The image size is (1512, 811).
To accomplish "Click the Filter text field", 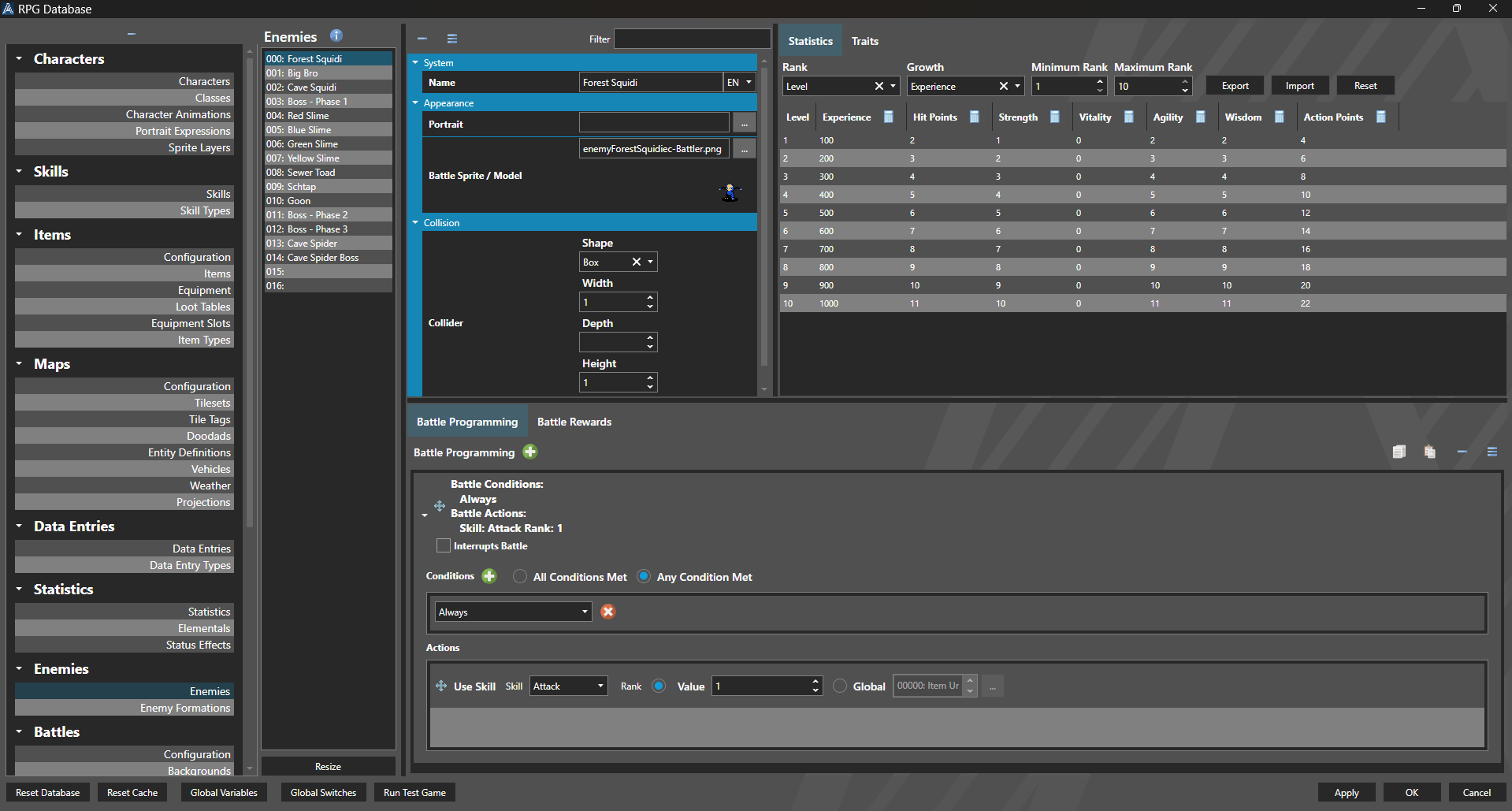I will (692, 39).
